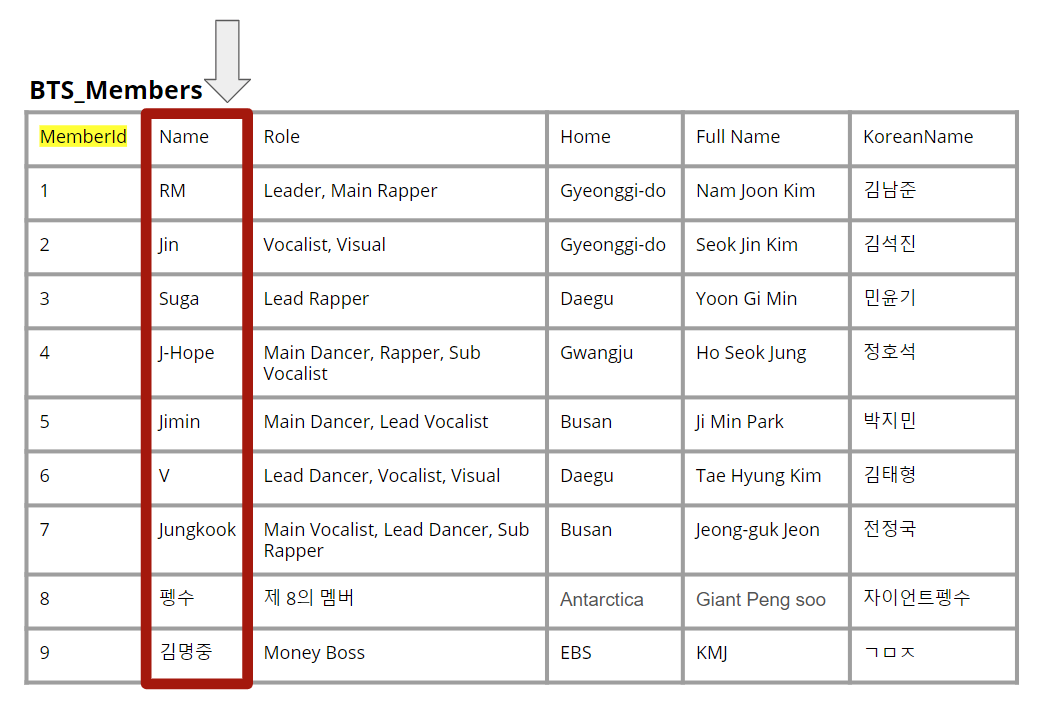Click full name Yoon Gi Min
1045x702 pixels.
coord(746,299)
